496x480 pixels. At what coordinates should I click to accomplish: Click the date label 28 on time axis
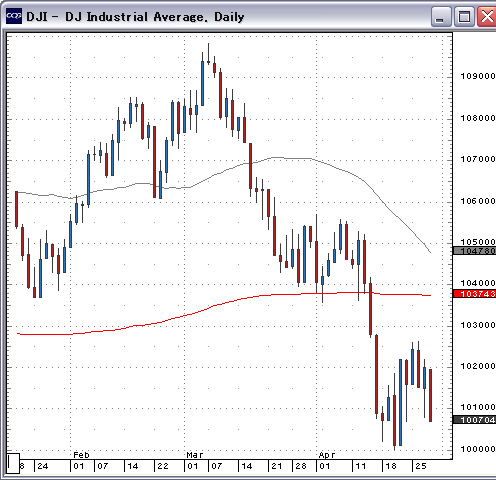click(301, 466)
